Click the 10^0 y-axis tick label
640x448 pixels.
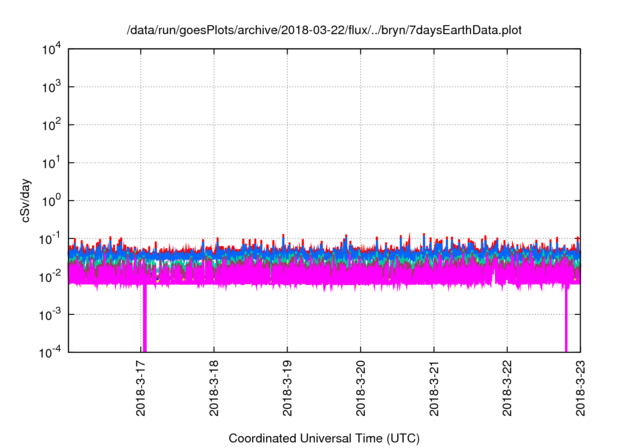point(51,201)
